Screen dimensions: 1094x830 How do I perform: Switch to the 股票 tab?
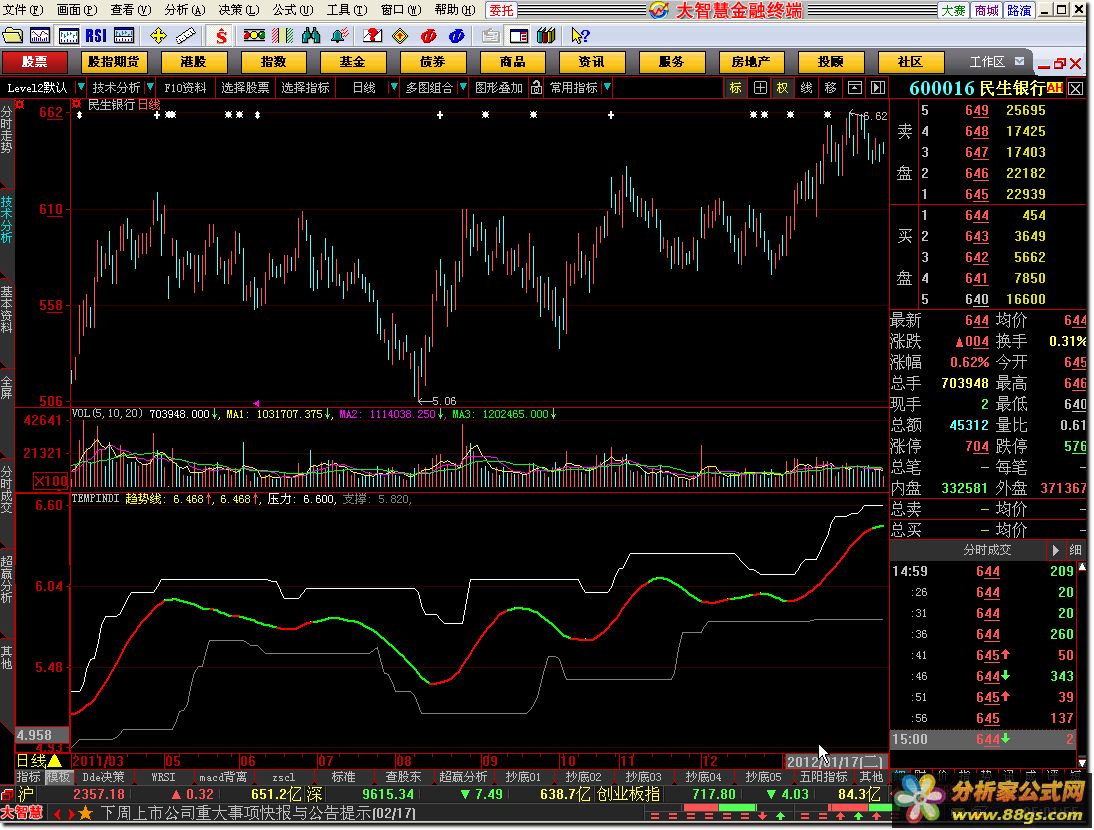[35, 62]
